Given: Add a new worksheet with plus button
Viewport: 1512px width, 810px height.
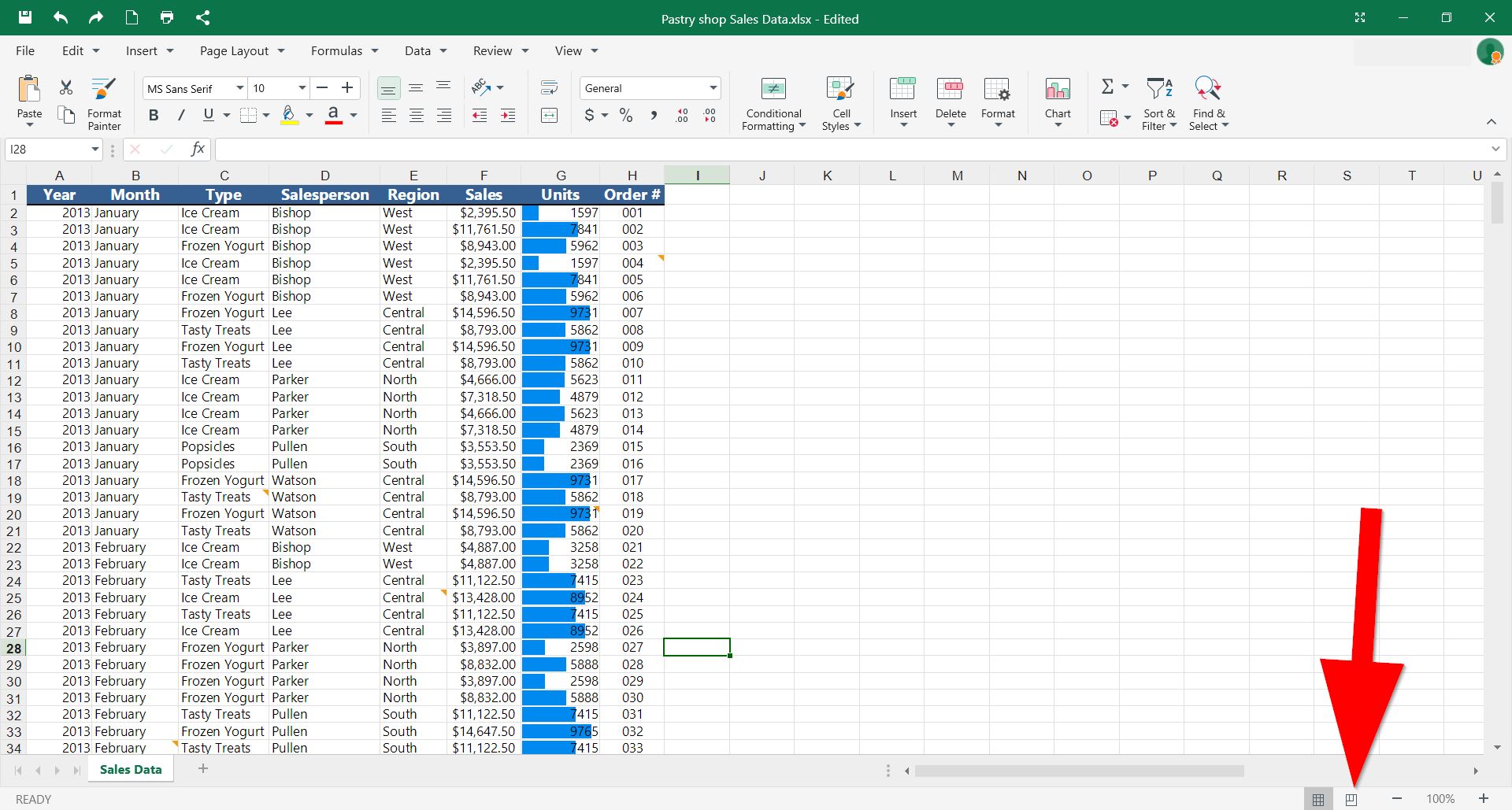Looking at the screenshot, I should [x=203, y=768].
